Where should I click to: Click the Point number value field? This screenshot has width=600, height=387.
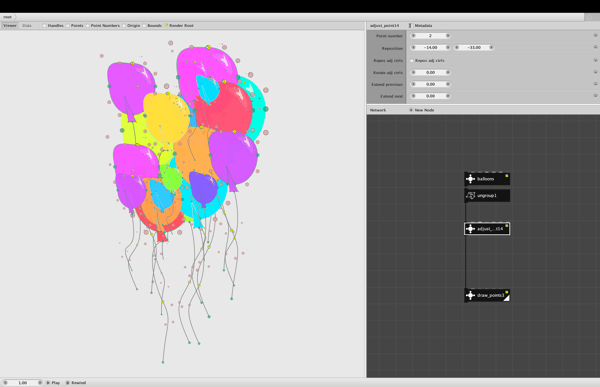click(x=430, y=36)
